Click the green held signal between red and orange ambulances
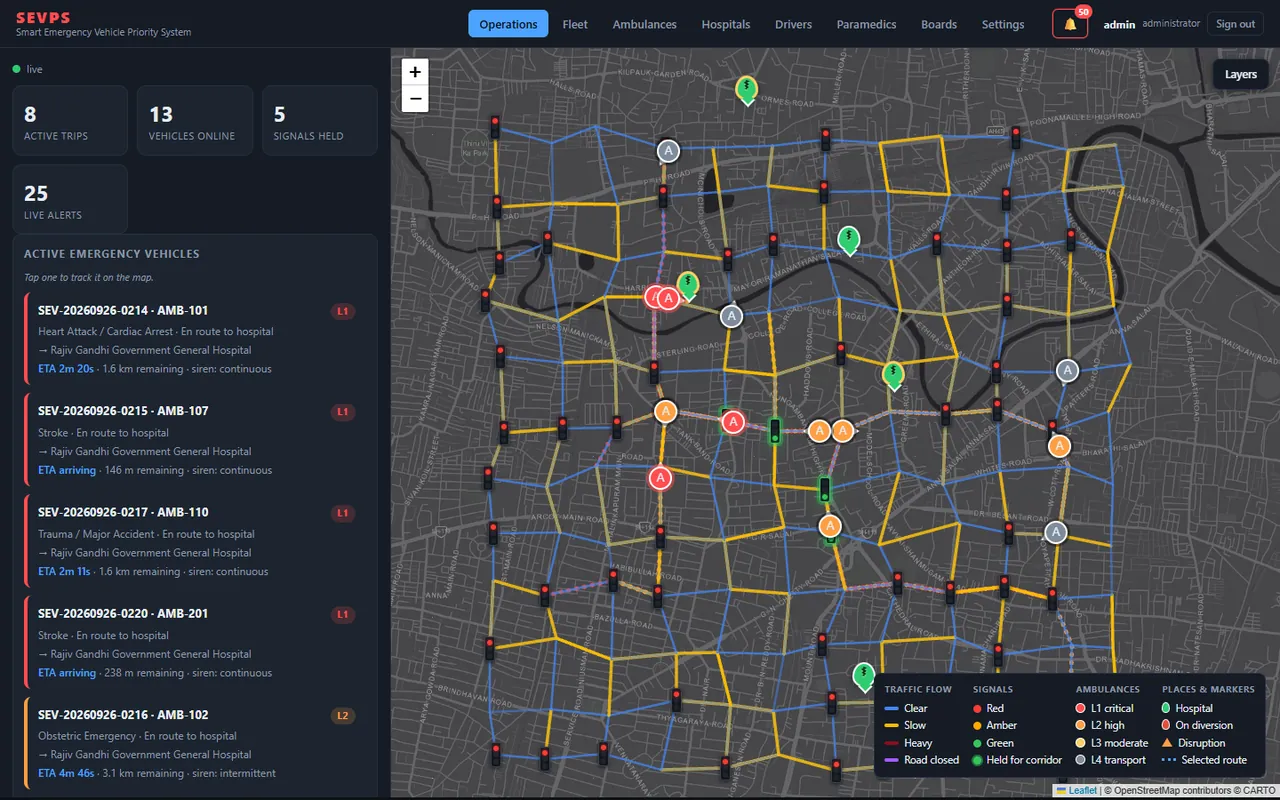 775,431
